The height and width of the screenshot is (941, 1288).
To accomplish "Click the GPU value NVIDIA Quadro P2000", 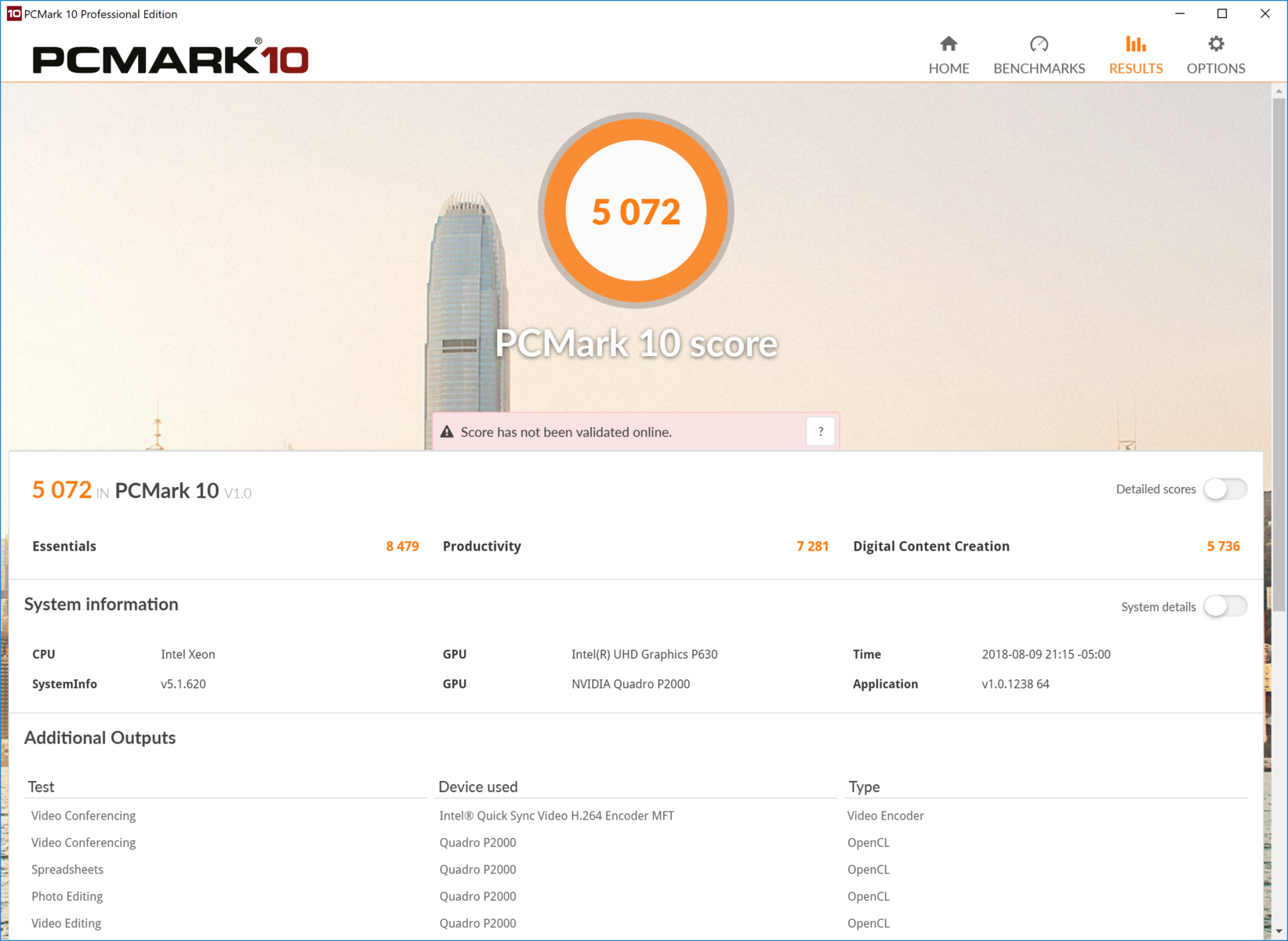I will 631,684.
